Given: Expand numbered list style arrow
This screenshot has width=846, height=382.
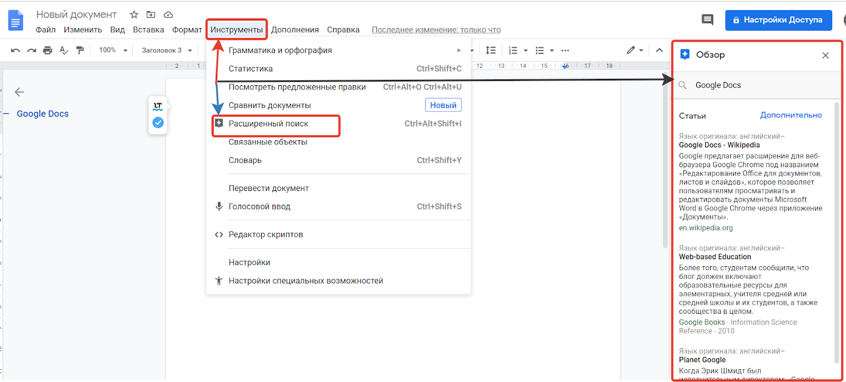Looking at the screenshot, I should [526, 50].
